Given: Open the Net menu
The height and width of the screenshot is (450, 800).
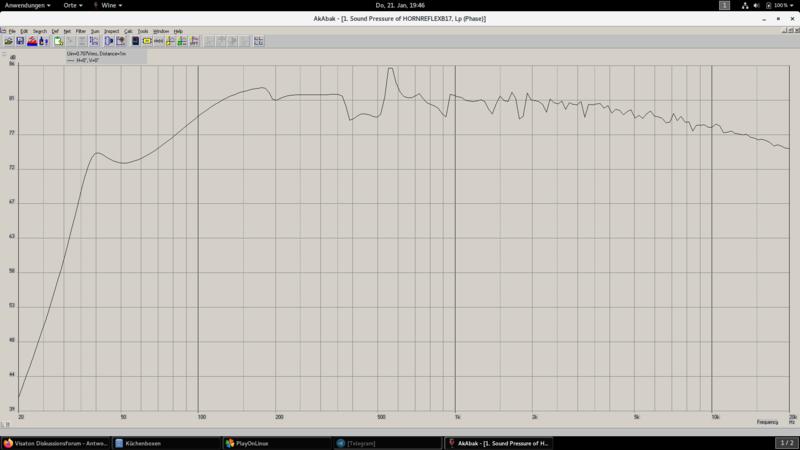Looking at the screenshot, I should pos(67,31).
